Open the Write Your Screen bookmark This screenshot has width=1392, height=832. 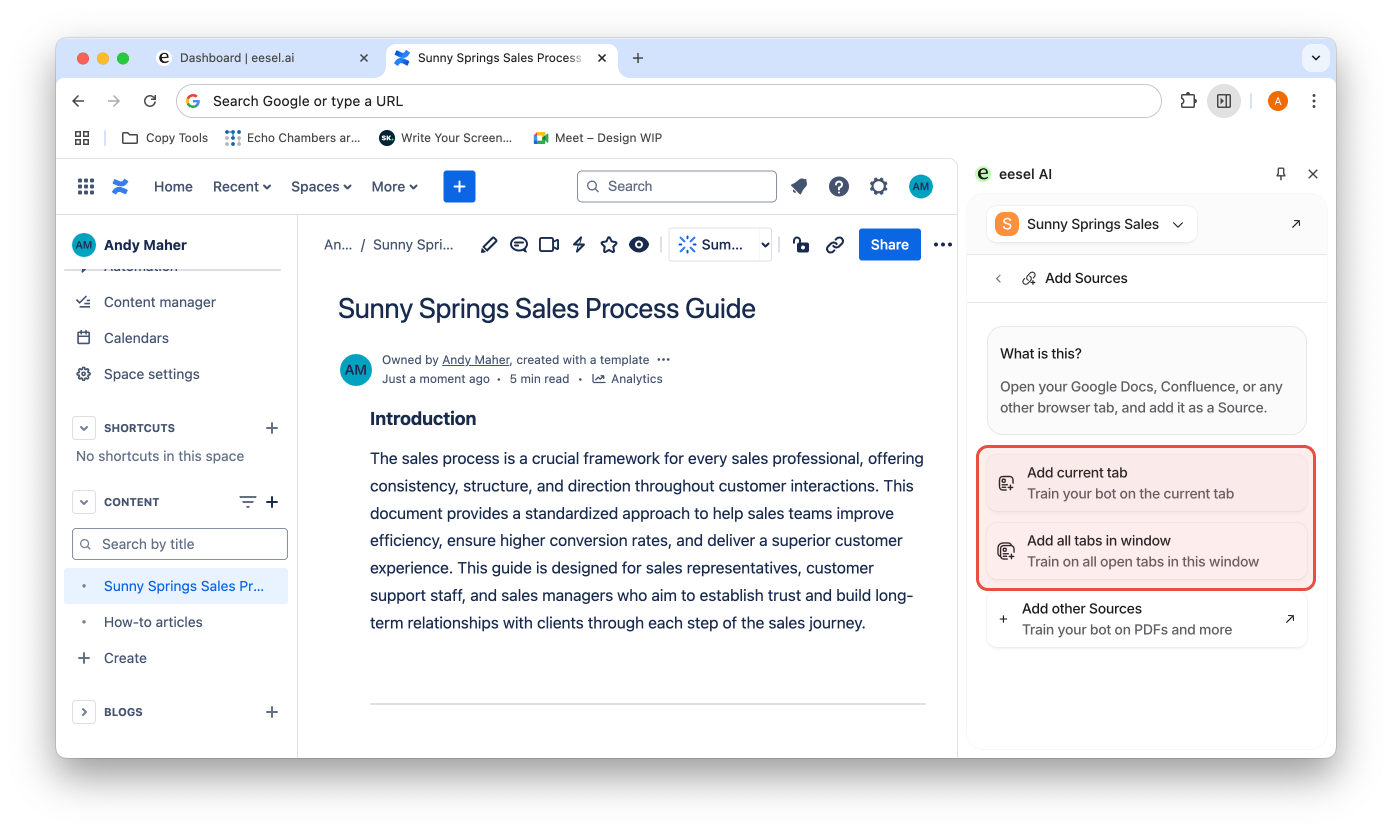445,138
